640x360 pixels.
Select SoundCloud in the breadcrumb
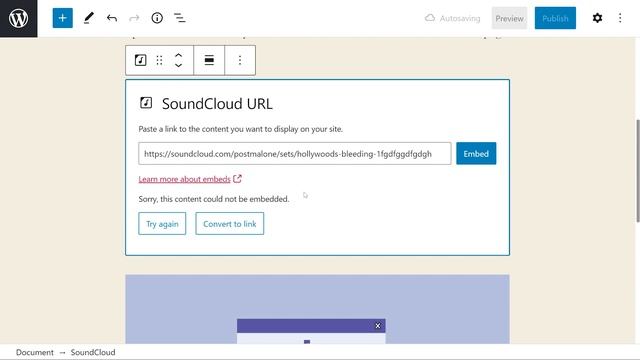(x=93, y=352)
